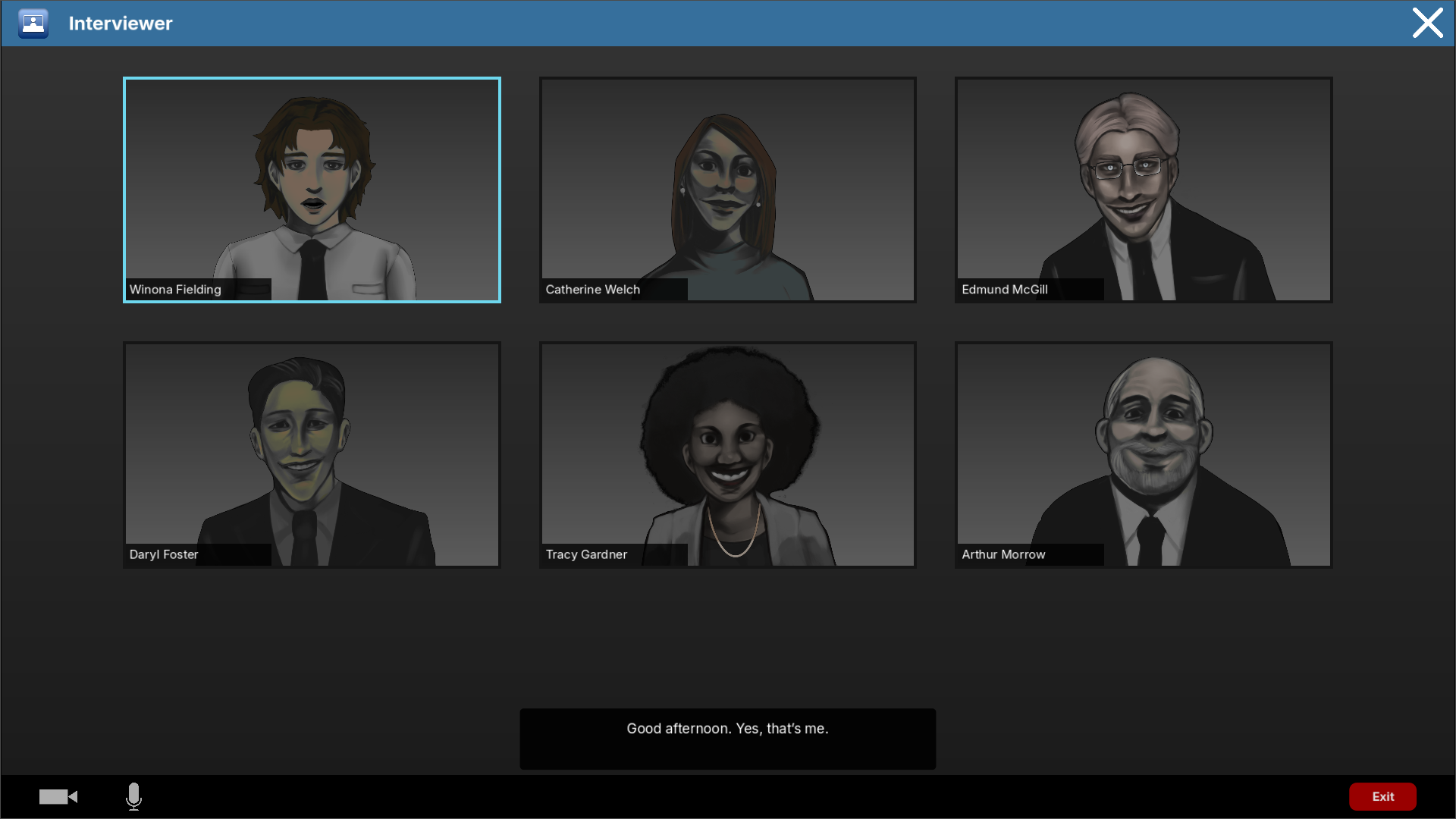Screen dimensions: 1456x819
Task: Click the Interviewer app icon
Action: coord(33,24)
